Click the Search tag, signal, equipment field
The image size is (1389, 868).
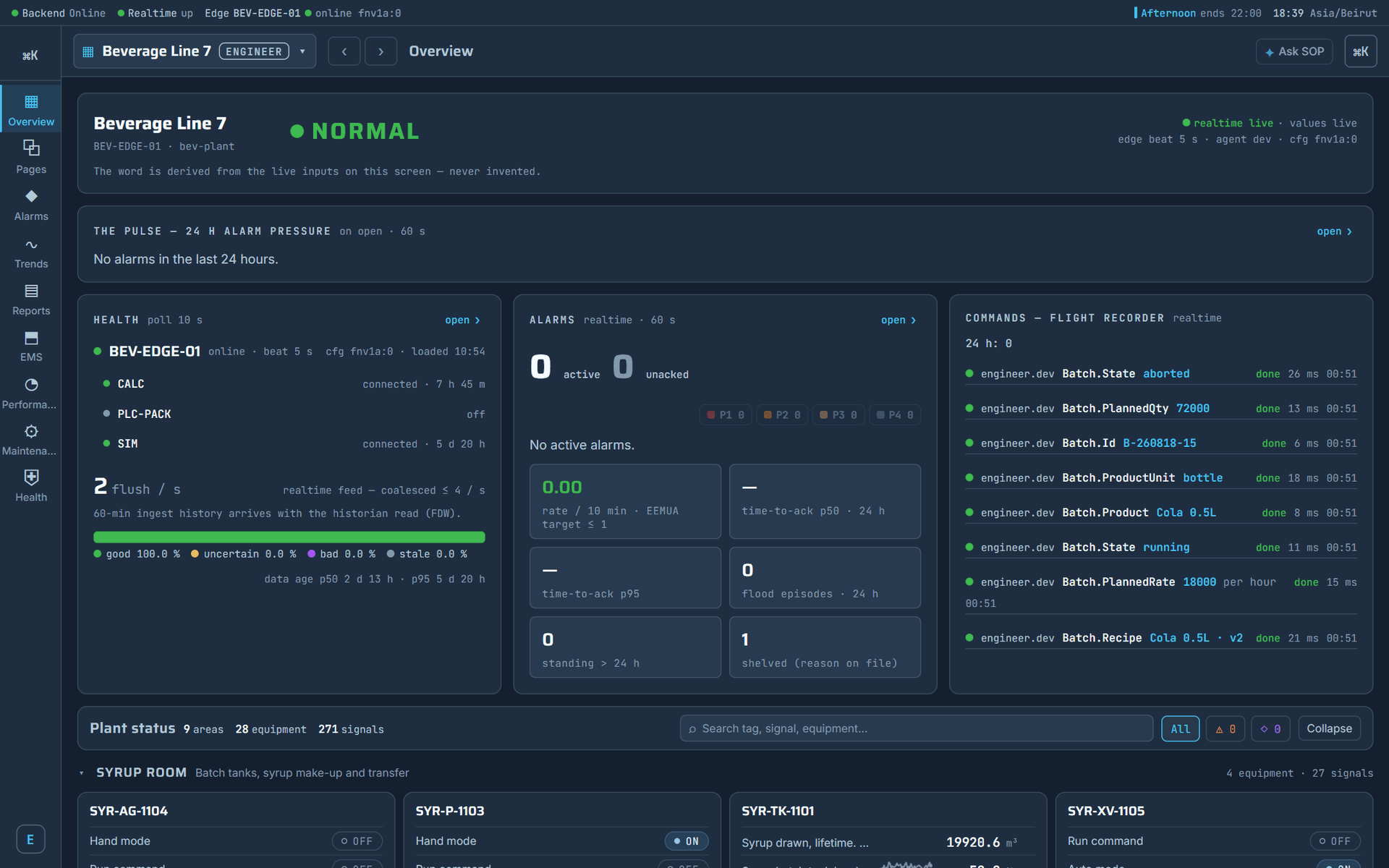916,729
